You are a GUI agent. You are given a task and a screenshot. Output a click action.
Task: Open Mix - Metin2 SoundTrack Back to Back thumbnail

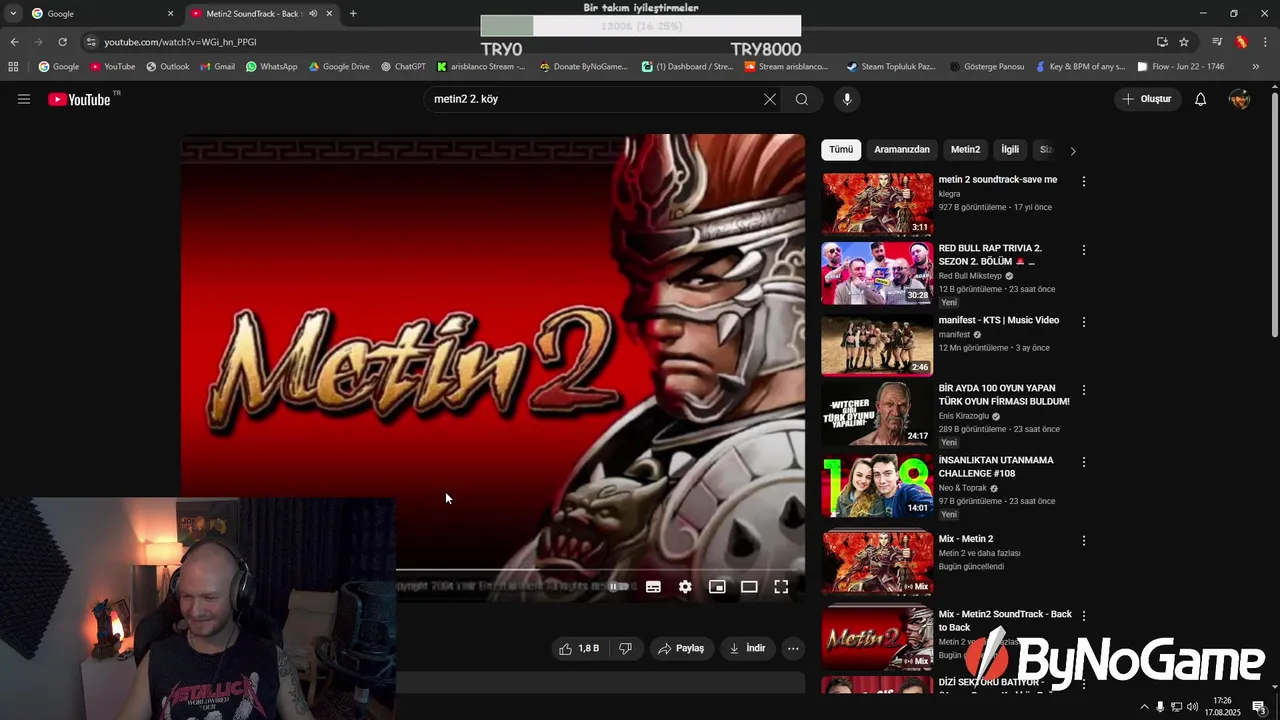click(877, 637)
